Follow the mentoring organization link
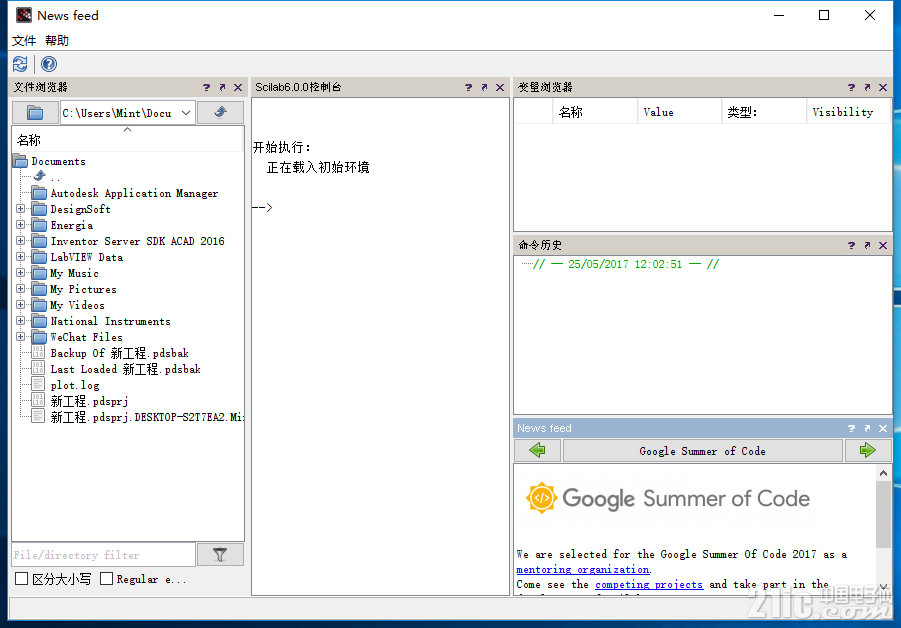This screenshot has width=901, height=628. [x=583, y=569]
